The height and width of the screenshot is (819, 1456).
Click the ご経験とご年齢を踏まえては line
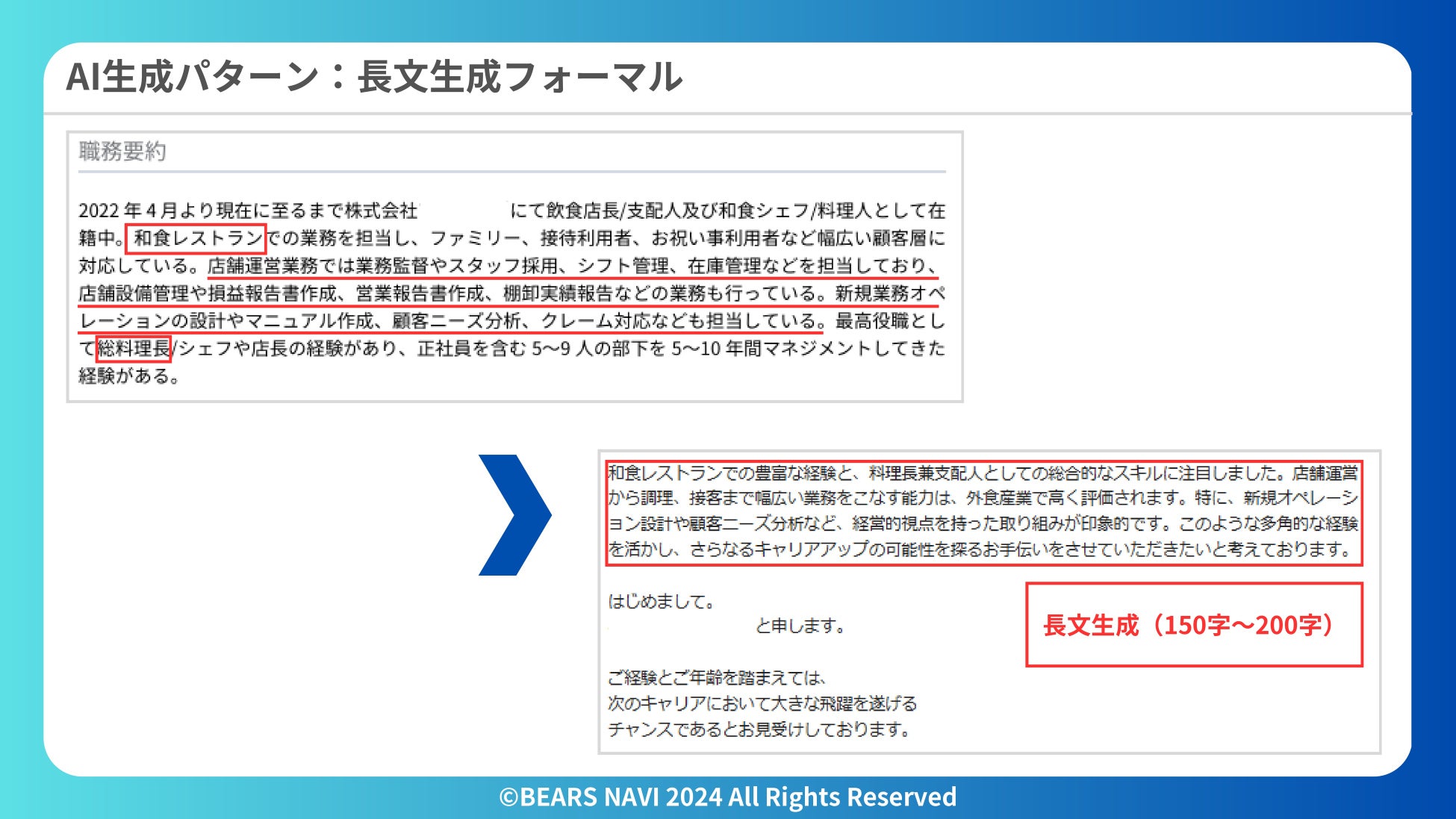tap(717, 678)
